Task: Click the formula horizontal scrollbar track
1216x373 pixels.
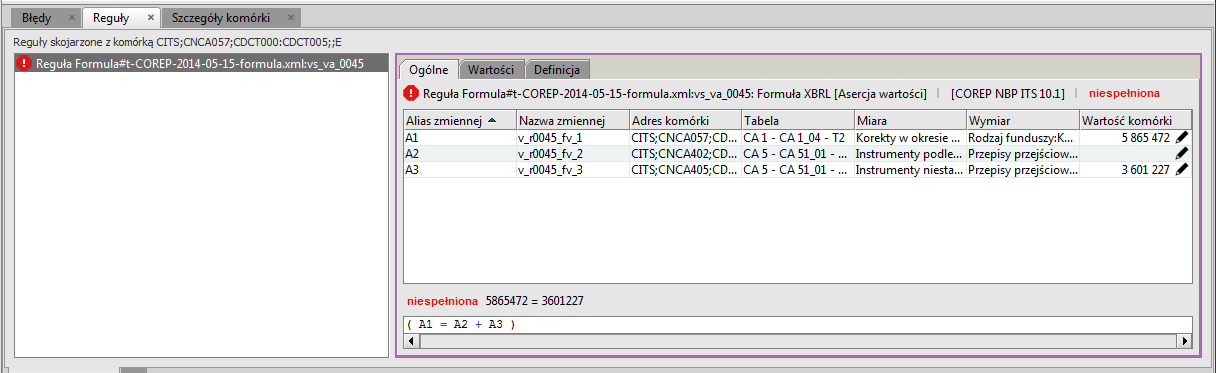Action: tap(798, 340)
